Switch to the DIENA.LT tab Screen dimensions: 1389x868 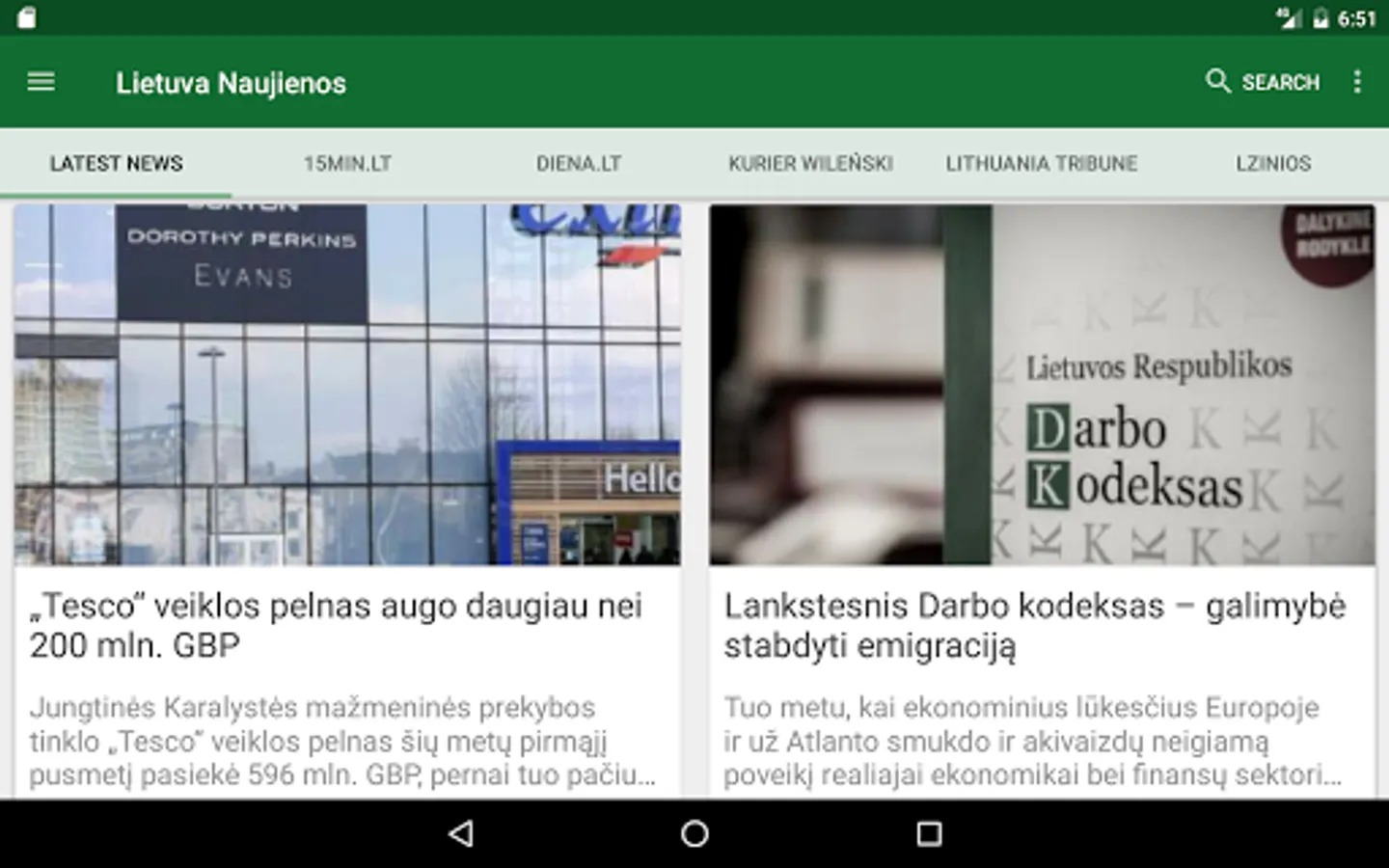[579, 163]
